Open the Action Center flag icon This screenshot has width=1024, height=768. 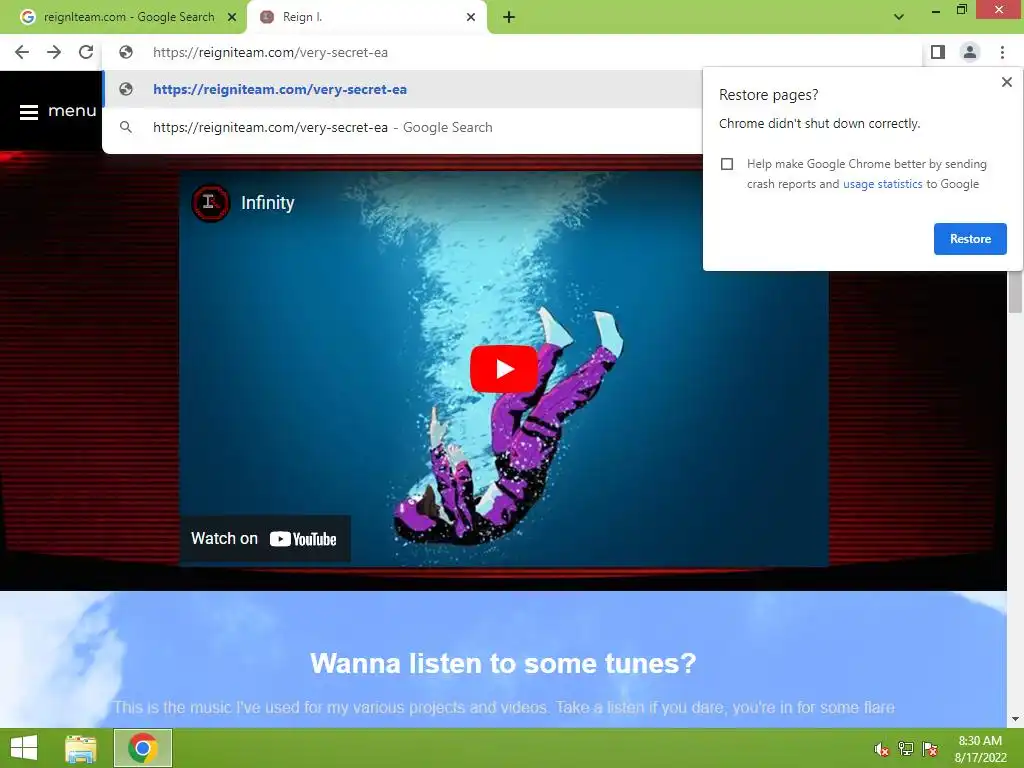[x=930, y=749]
